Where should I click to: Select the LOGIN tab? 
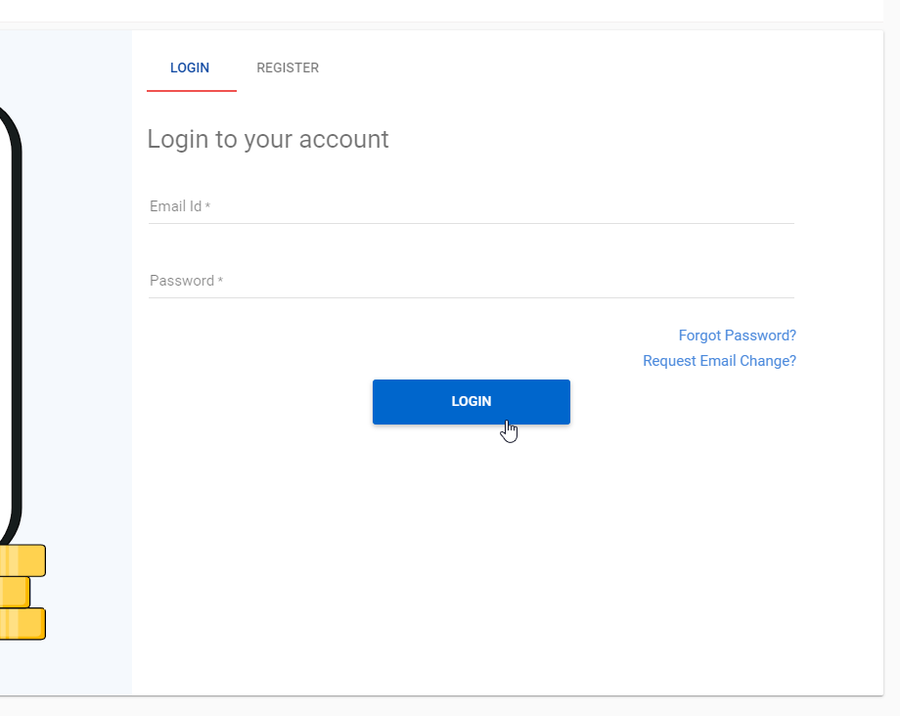point(190,68)
